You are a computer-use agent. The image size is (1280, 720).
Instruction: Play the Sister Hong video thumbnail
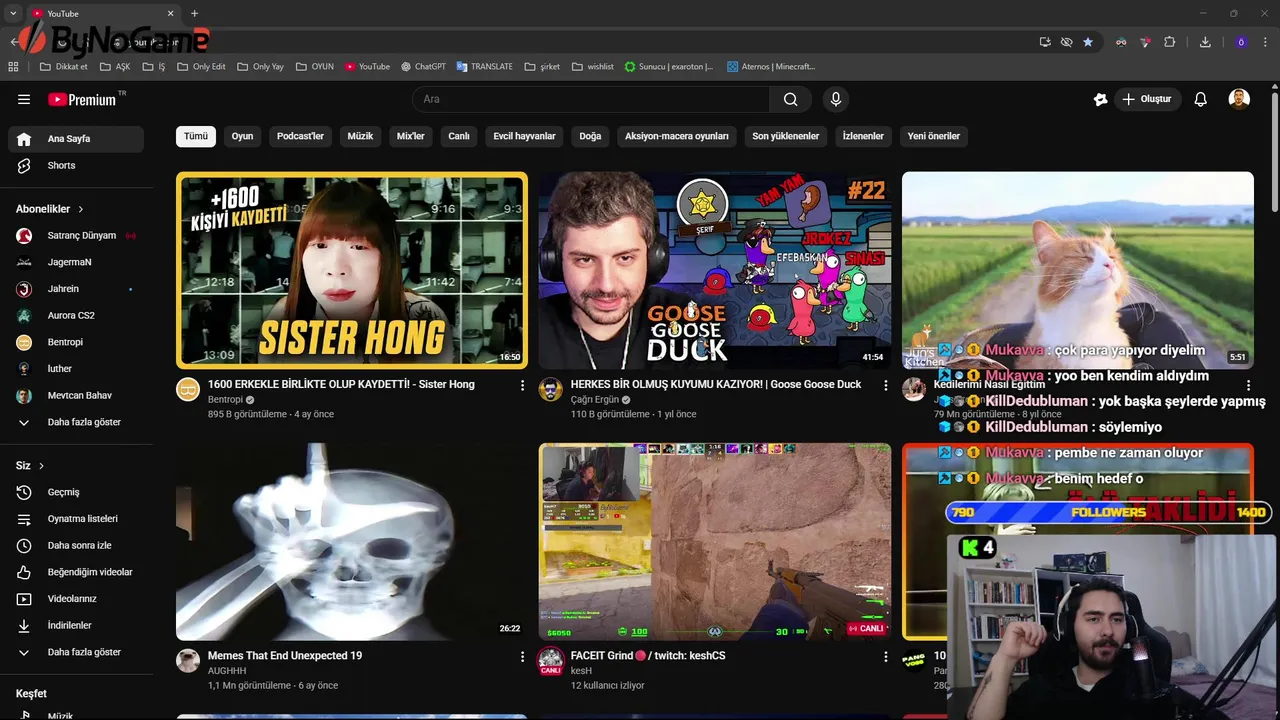click(352, 270)
